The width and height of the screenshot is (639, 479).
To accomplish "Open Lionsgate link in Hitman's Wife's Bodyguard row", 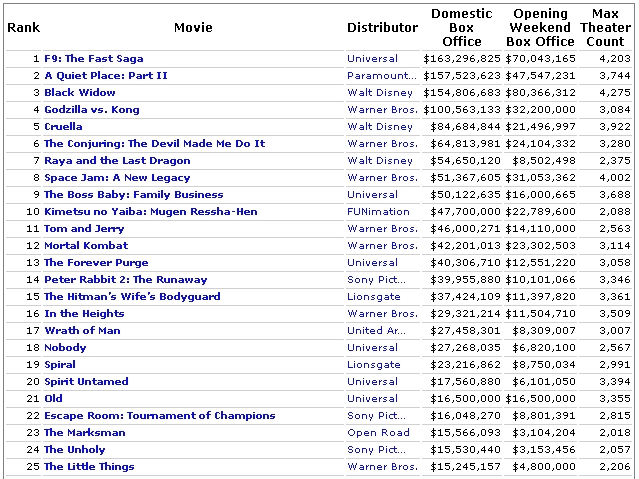I will click(x=374, y=296).
